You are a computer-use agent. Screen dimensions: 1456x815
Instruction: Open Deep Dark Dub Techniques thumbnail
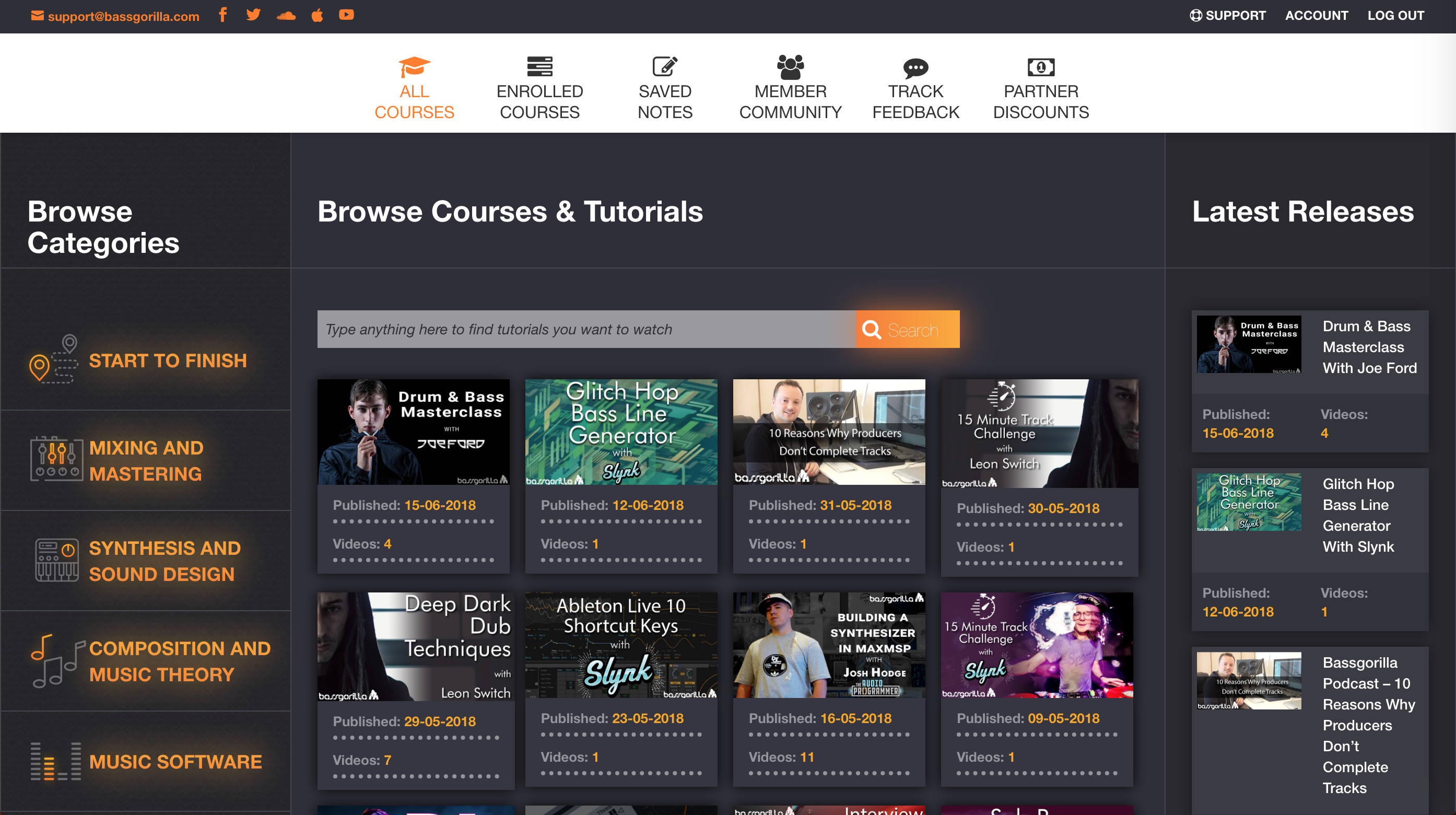[x=416, y=646]
